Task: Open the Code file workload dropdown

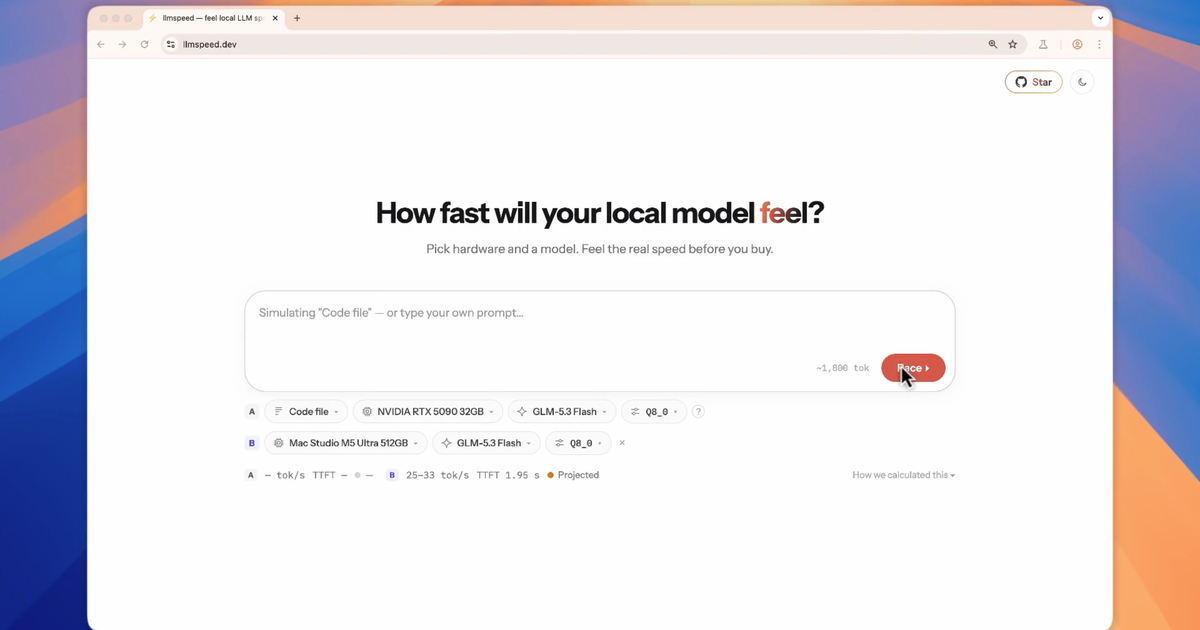Action: [x=306, y=412]
